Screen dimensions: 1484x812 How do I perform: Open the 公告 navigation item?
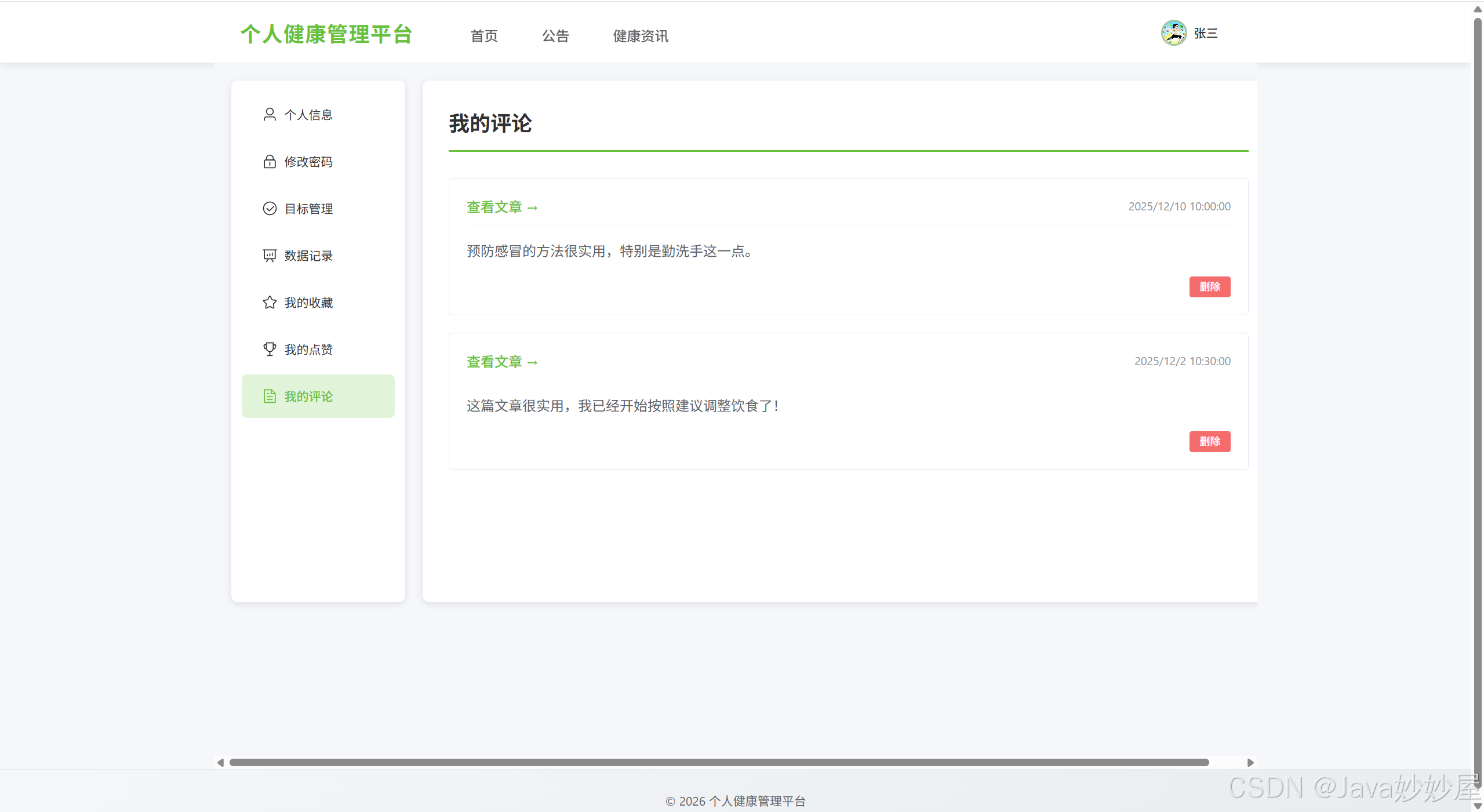coord(555,36)
